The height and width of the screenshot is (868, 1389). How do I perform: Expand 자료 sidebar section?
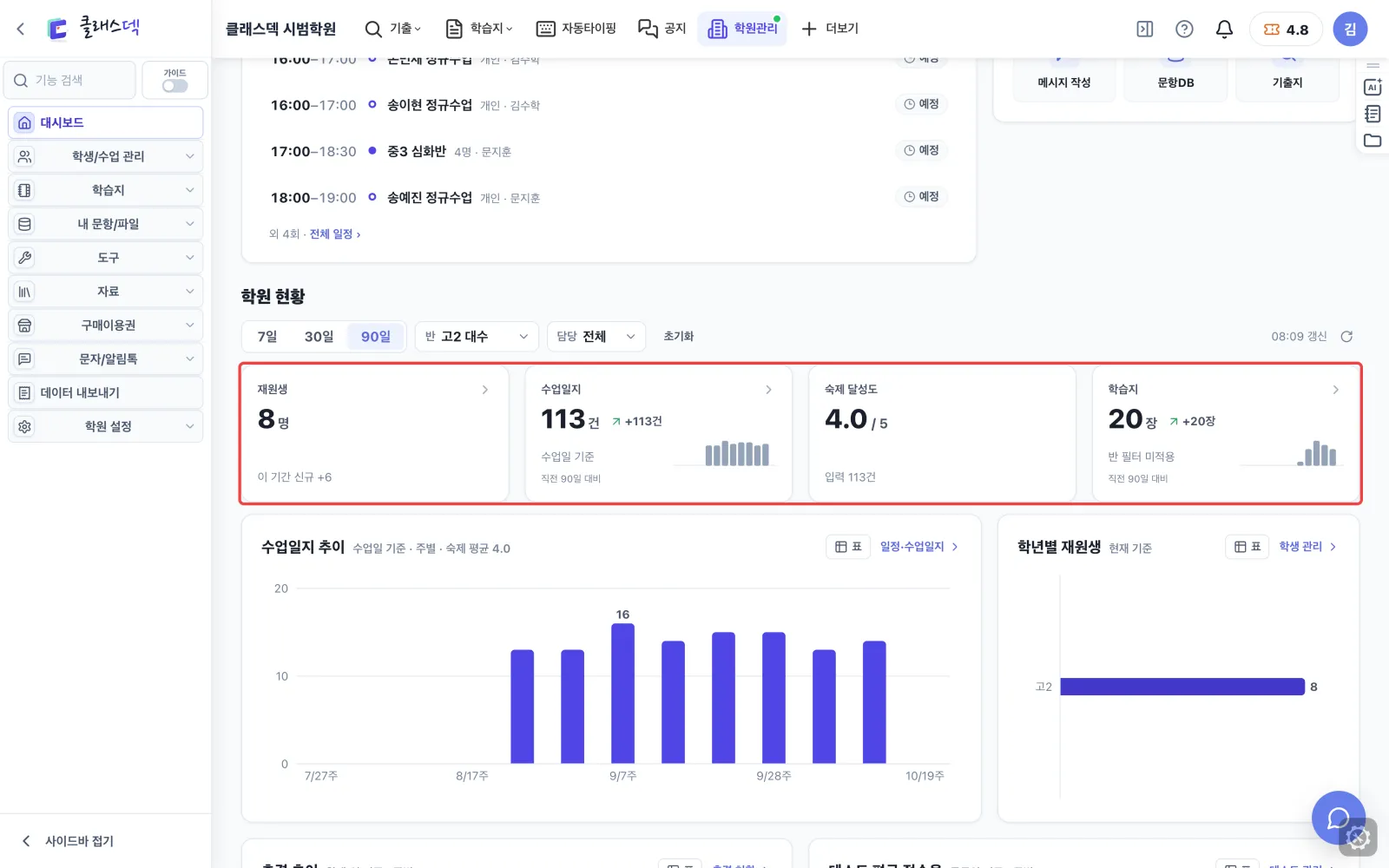106,292
